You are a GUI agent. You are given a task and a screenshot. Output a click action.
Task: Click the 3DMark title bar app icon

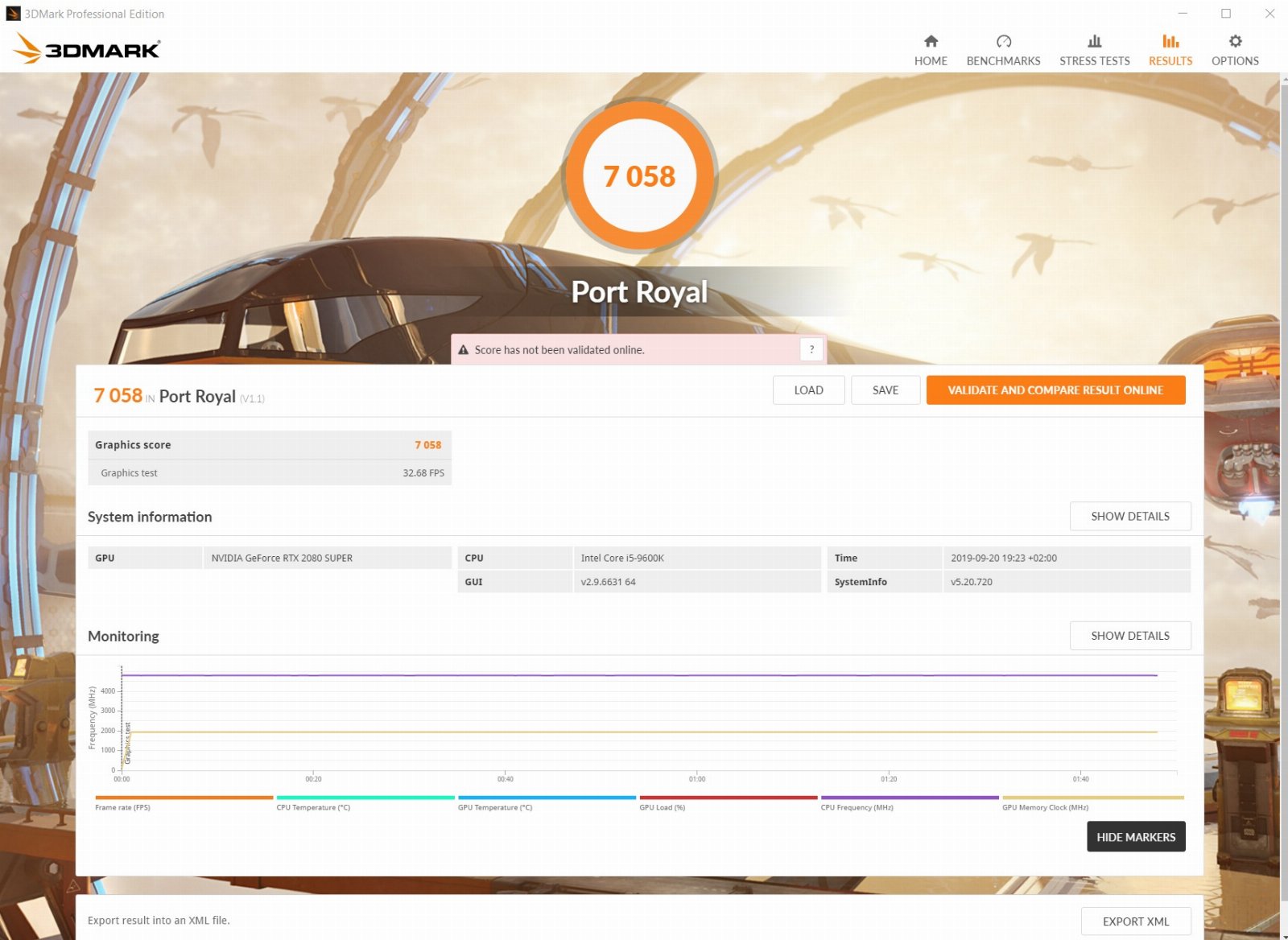click(x=13, y=14)
